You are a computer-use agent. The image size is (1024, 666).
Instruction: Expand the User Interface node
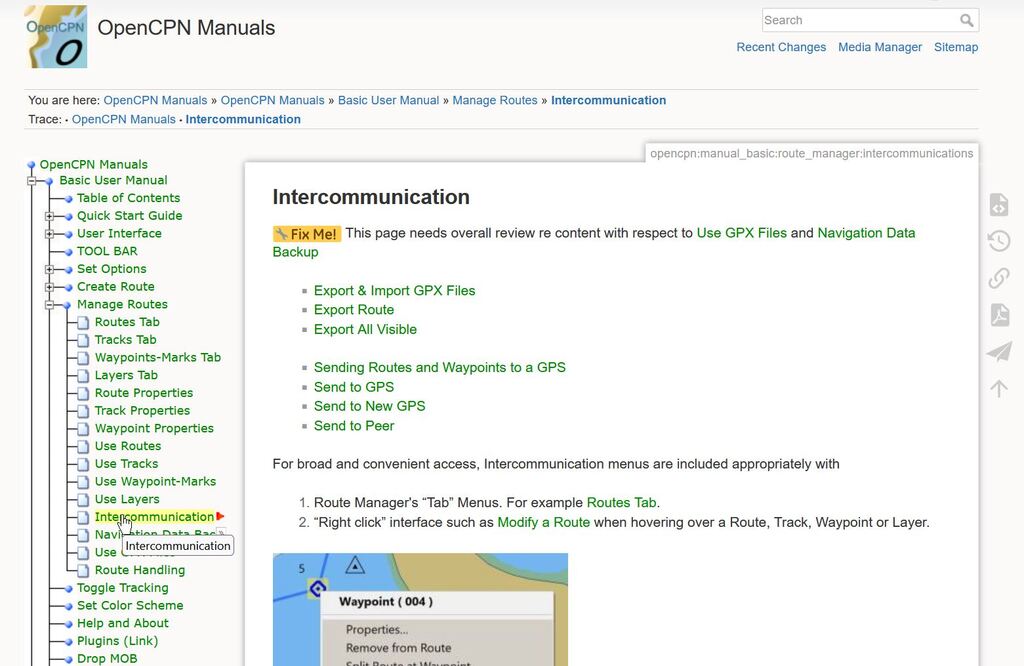(49, 234)
